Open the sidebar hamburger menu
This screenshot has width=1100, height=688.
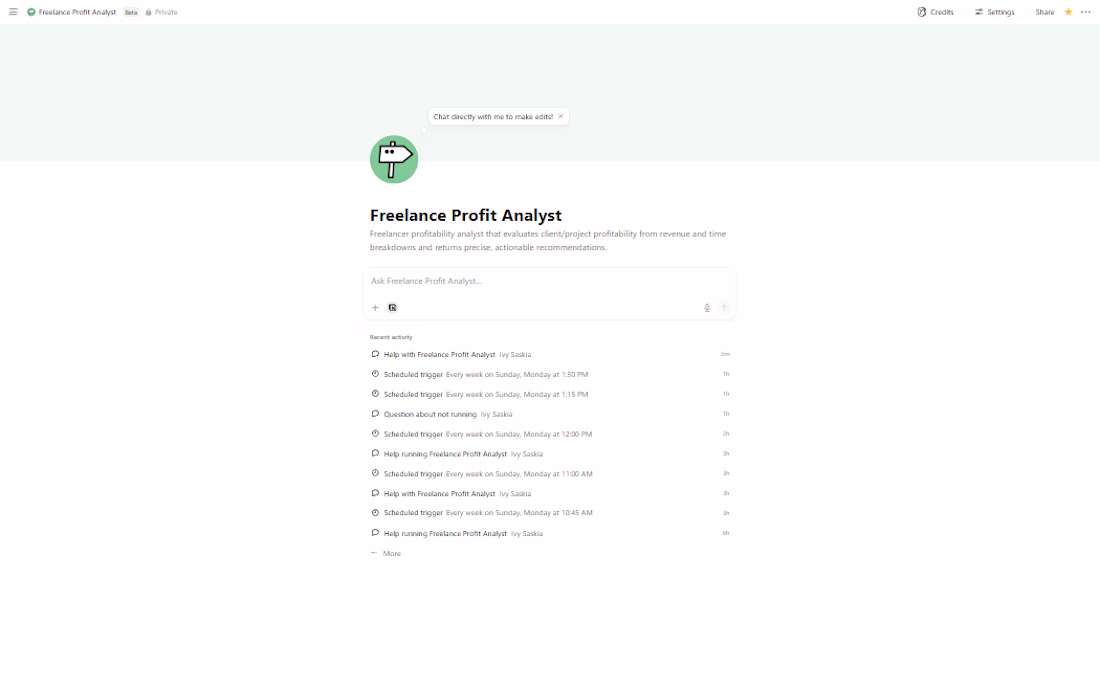13,12
